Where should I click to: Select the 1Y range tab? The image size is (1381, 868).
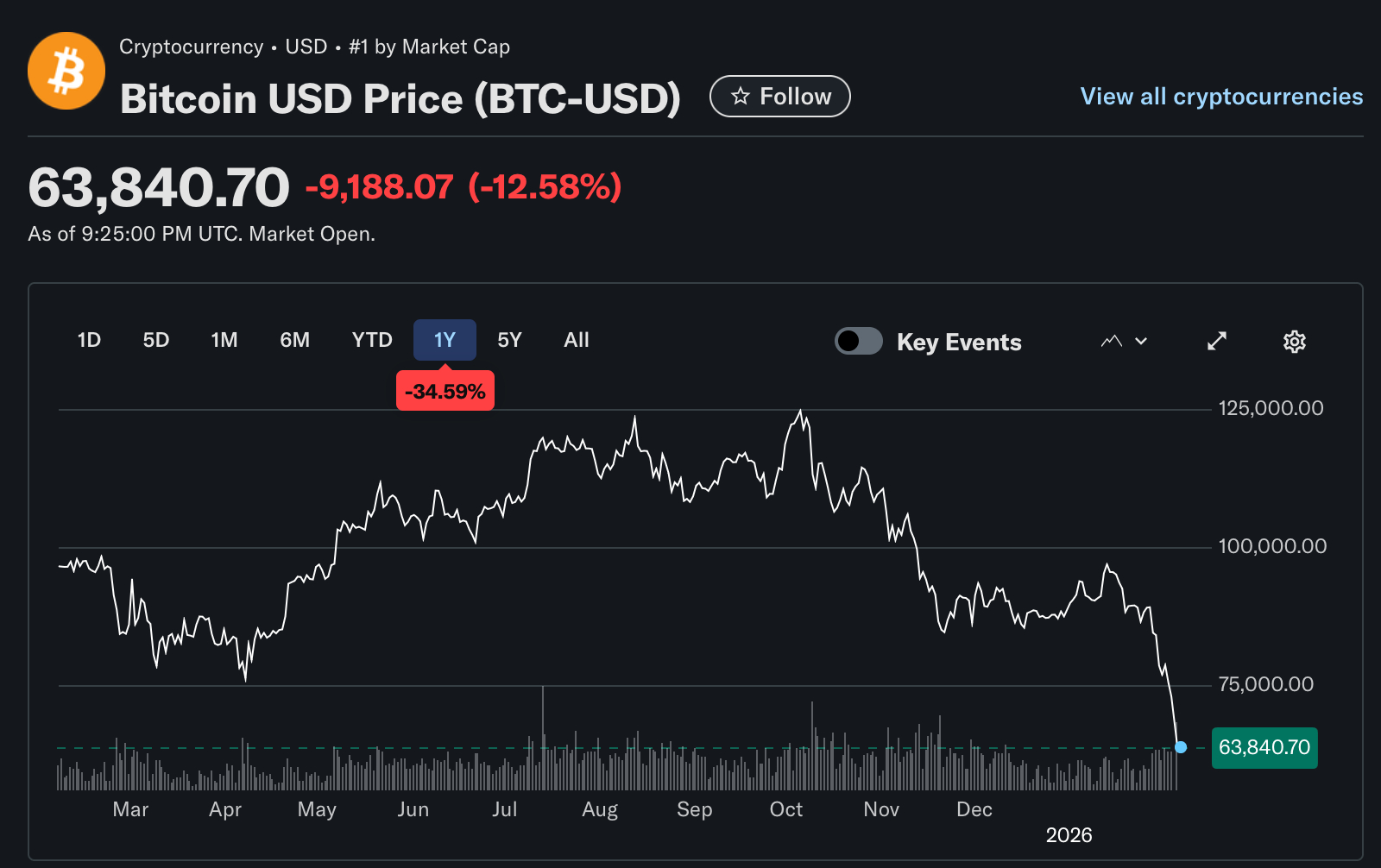[x=445, y=340]
